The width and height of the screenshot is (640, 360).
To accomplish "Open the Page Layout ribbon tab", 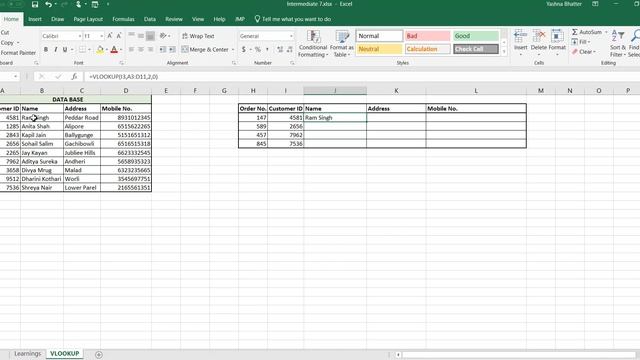I will point(88,19).
